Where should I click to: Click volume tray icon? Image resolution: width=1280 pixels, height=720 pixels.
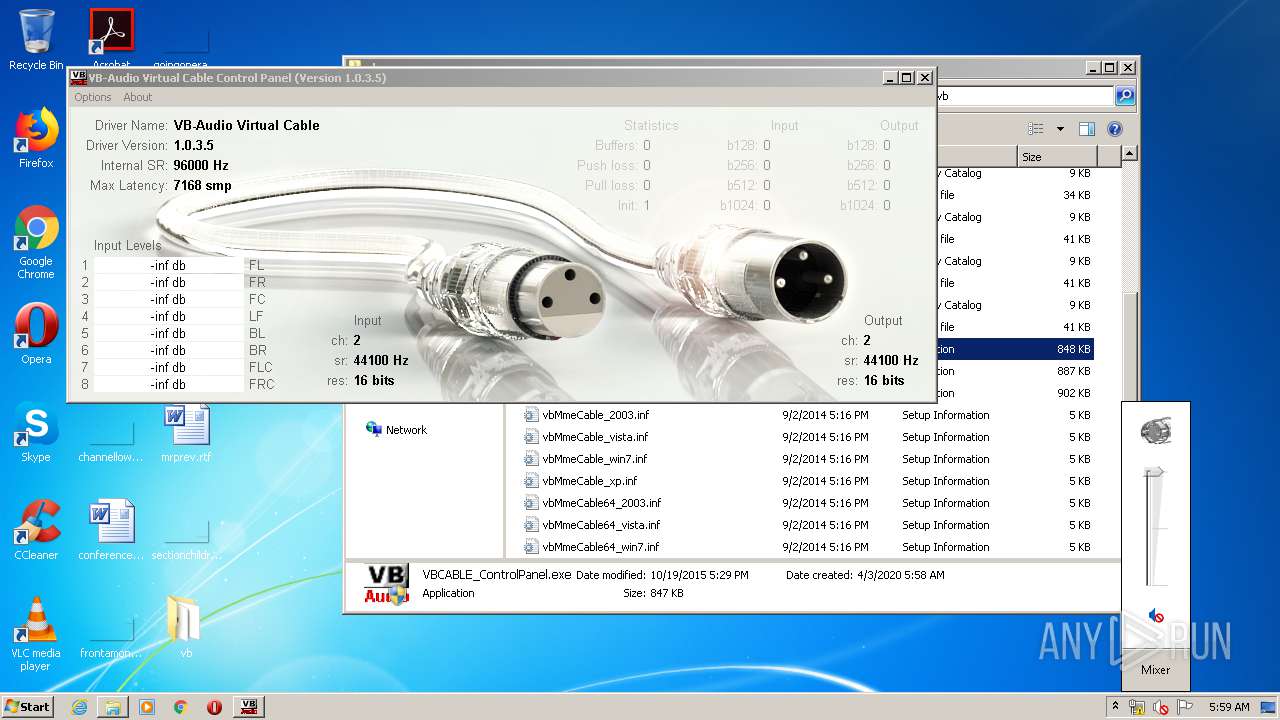1161,707
